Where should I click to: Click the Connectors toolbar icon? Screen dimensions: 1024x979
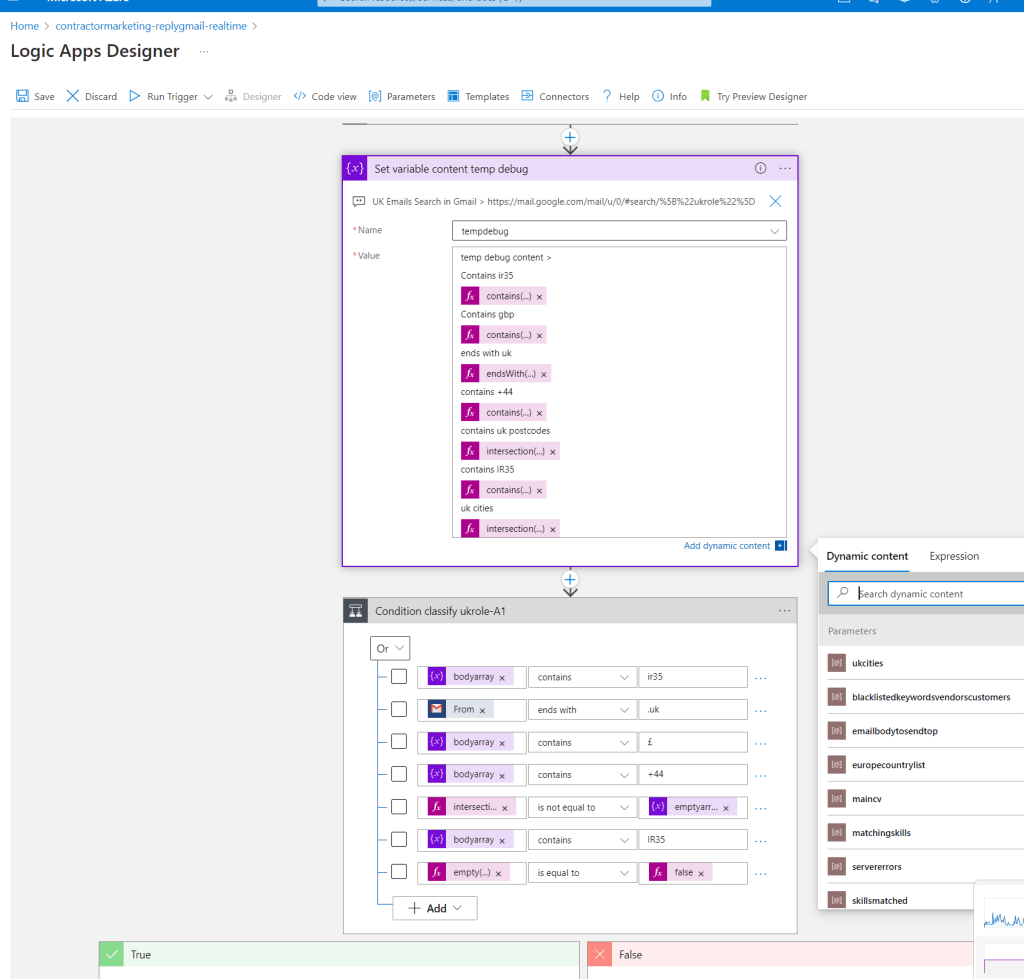[x=527, y=96]
